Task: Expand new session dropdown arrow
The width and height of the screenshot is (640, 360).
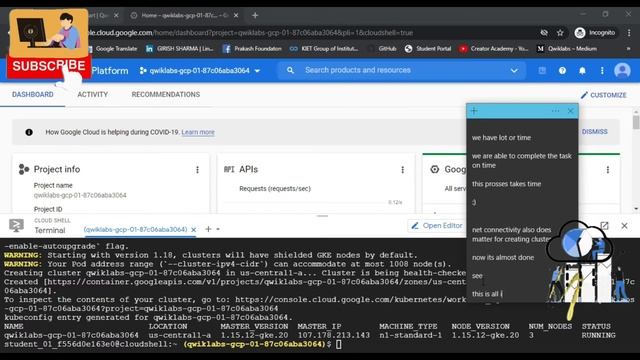Action: [x=218, y=229]
